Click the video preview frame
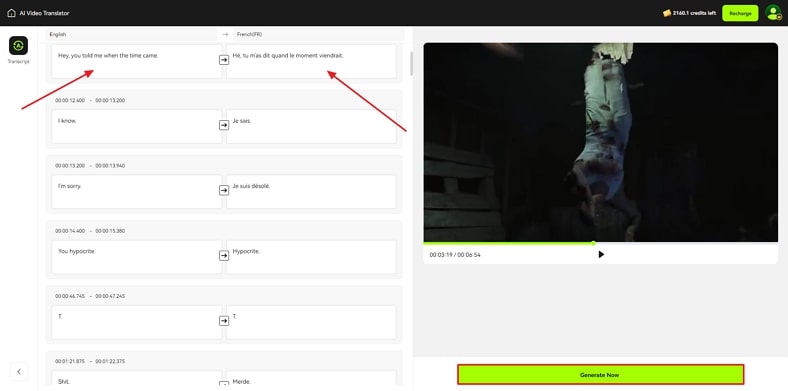The image size is (788, 391). pyautogui.click(x=601, y=142)
